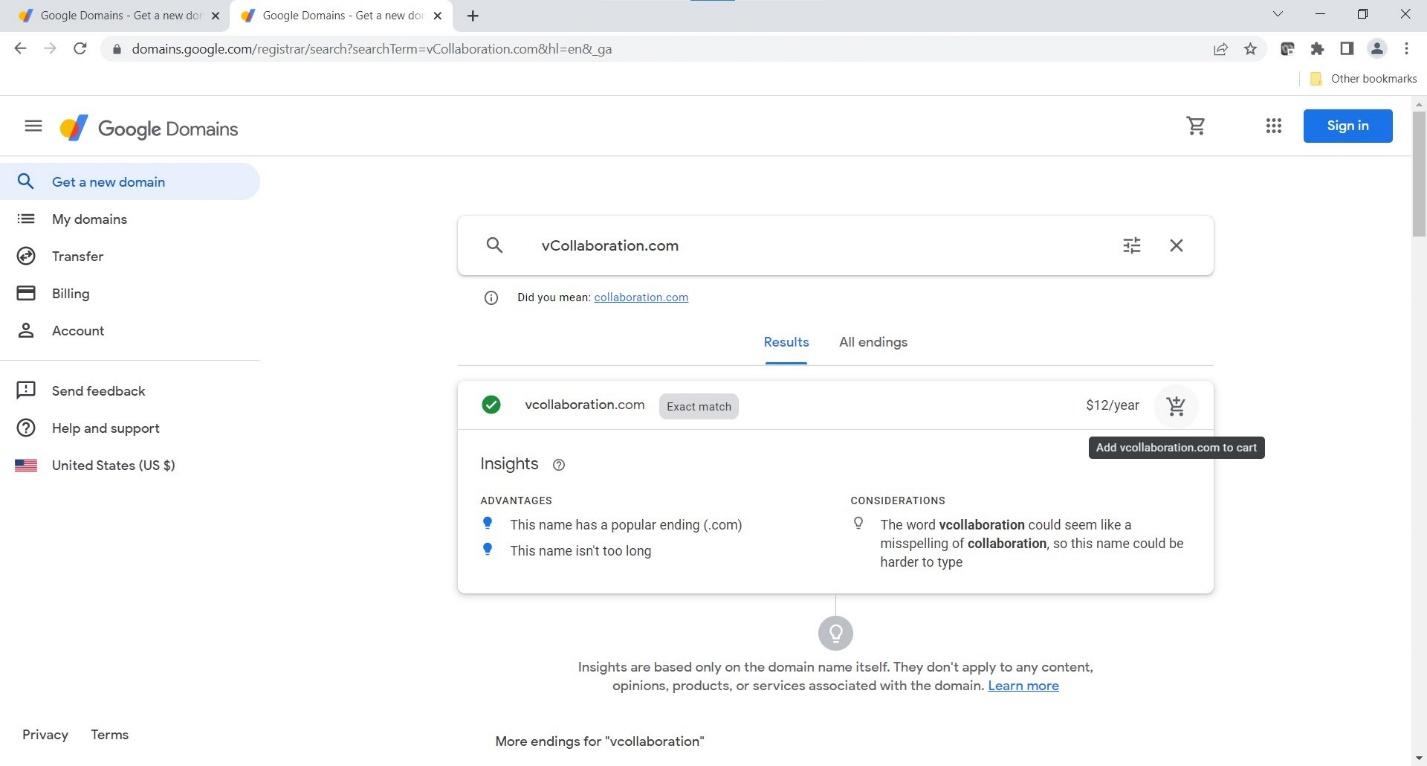Viewport: 1427px width, 766px height.
Task: Switch to the Results tab
Action: (786, 342)
